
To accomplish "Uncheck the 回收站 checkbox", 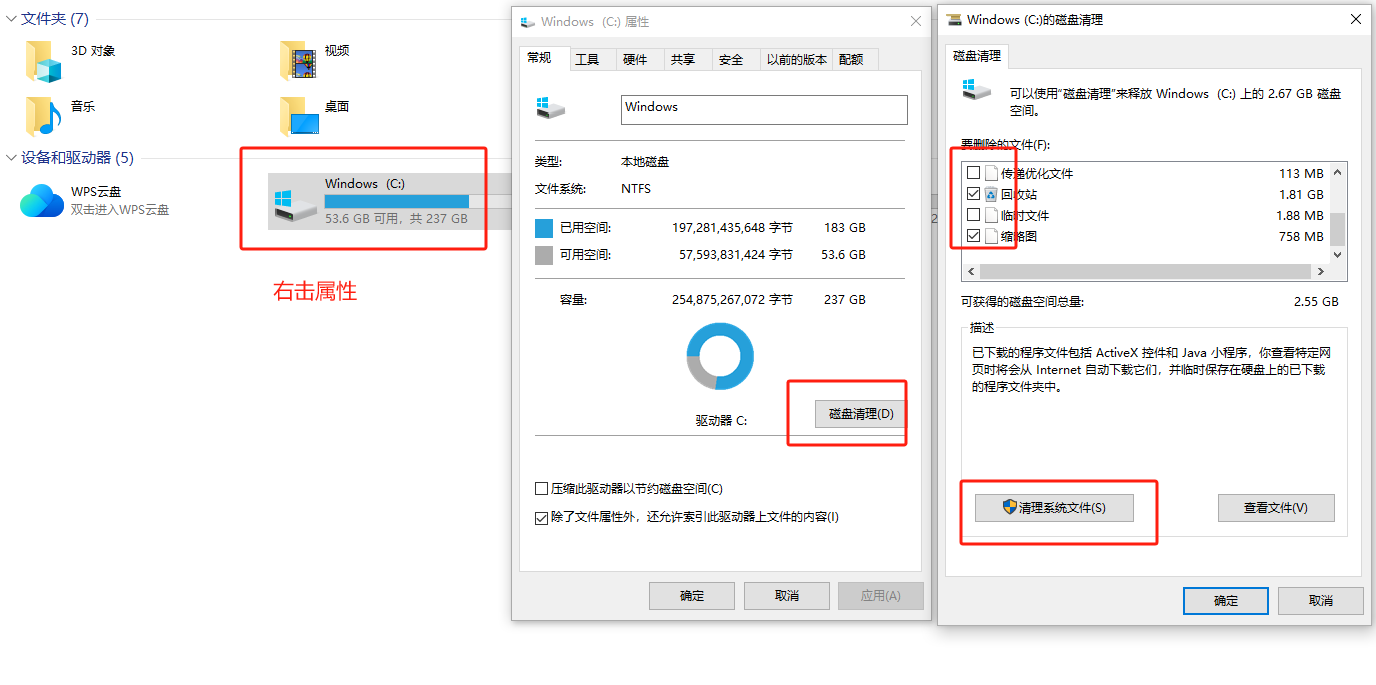I will (973, 194).
